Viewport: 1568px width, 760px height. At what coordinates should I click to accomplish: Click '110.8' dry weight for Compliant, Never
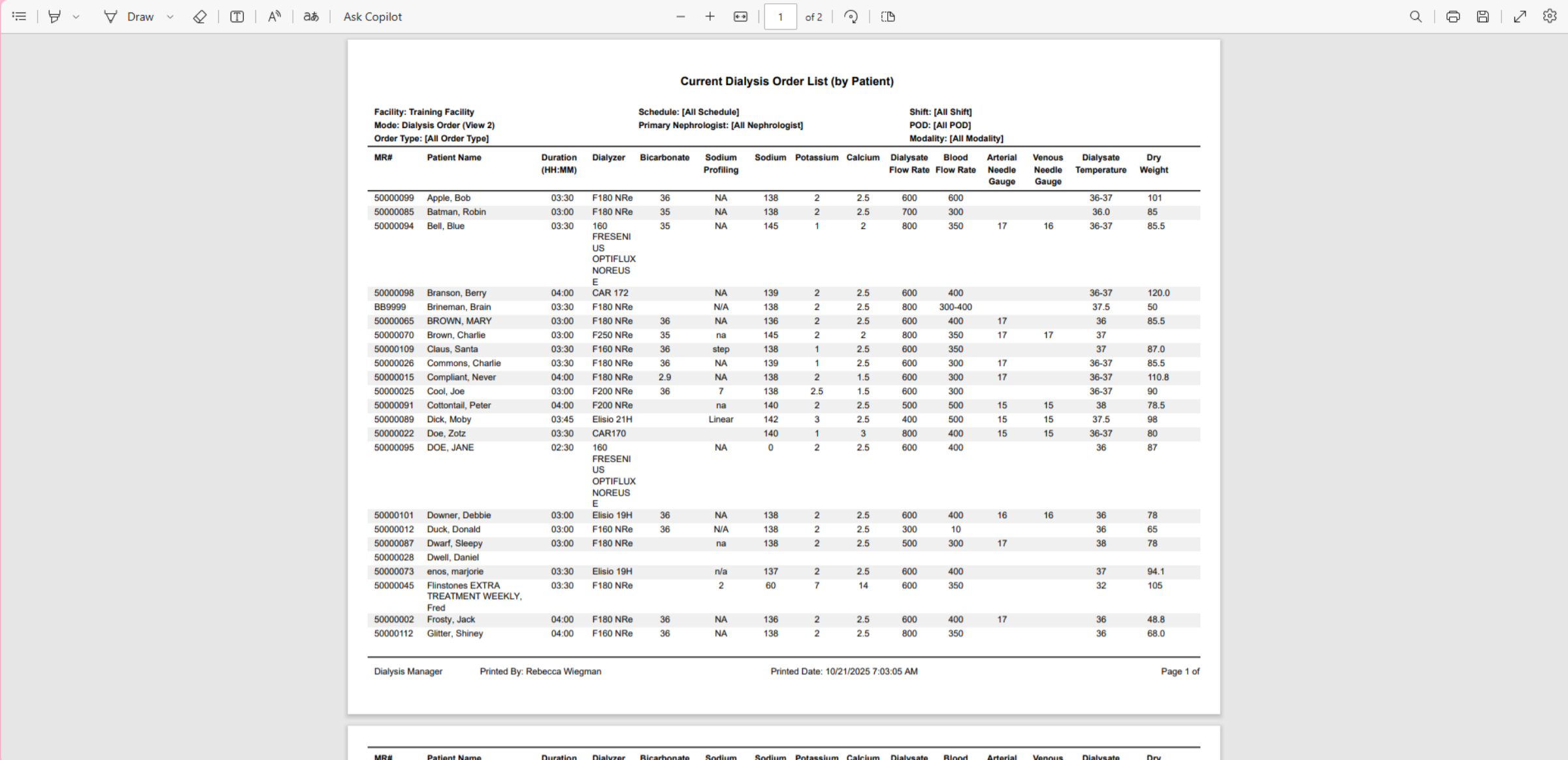[1158, 377]
